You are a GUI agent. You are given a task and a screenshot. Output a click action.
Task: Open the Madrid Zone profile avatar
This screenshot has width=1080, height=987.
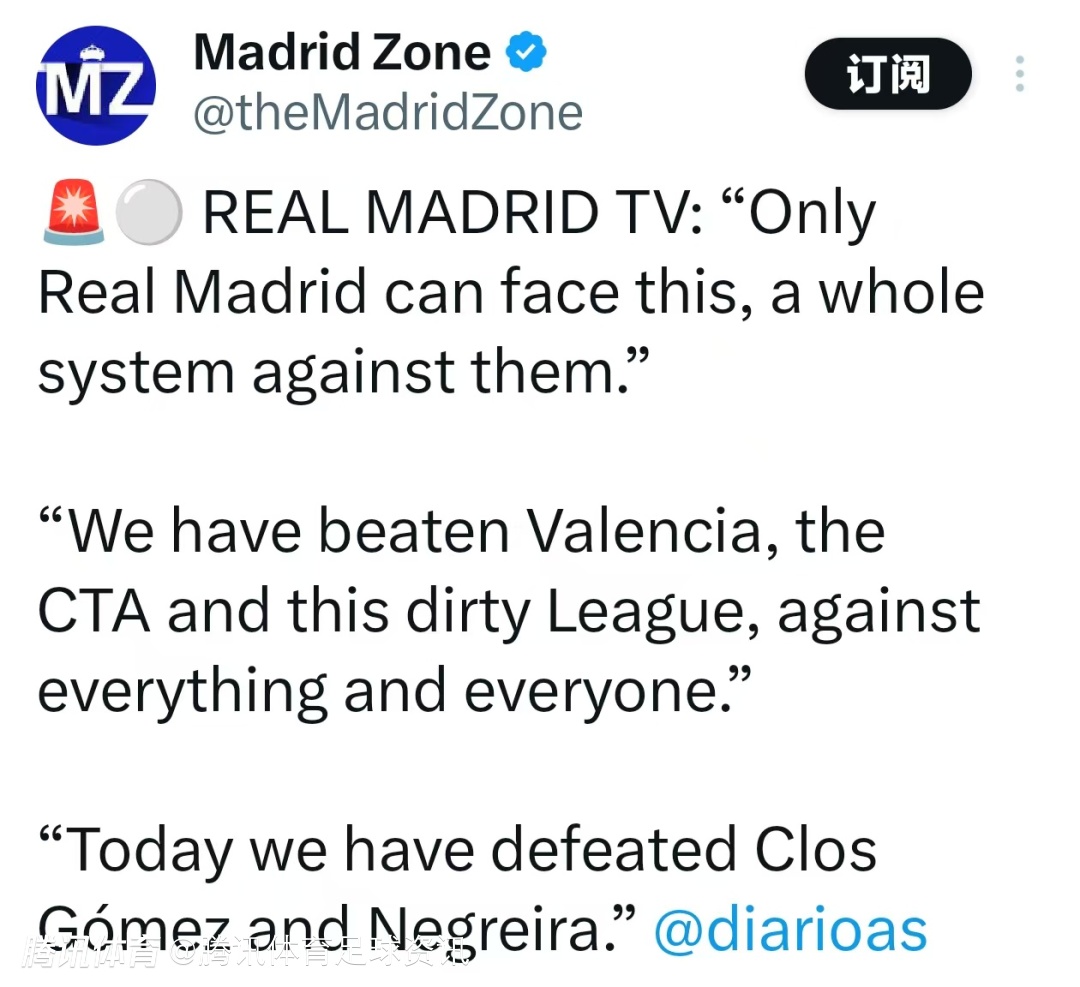tap(96, 85)
